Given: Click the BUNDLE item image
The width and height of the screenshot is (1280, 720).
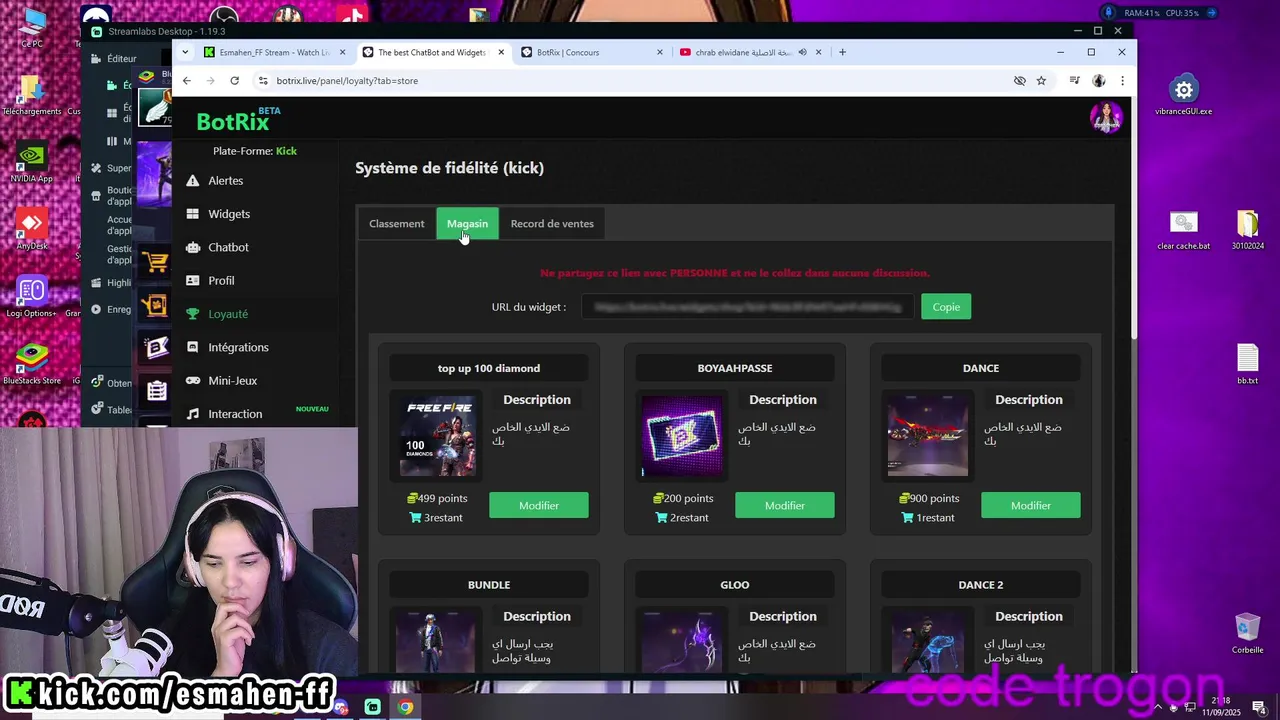Looking at the screenshot, I should click(x=435, y=641).
